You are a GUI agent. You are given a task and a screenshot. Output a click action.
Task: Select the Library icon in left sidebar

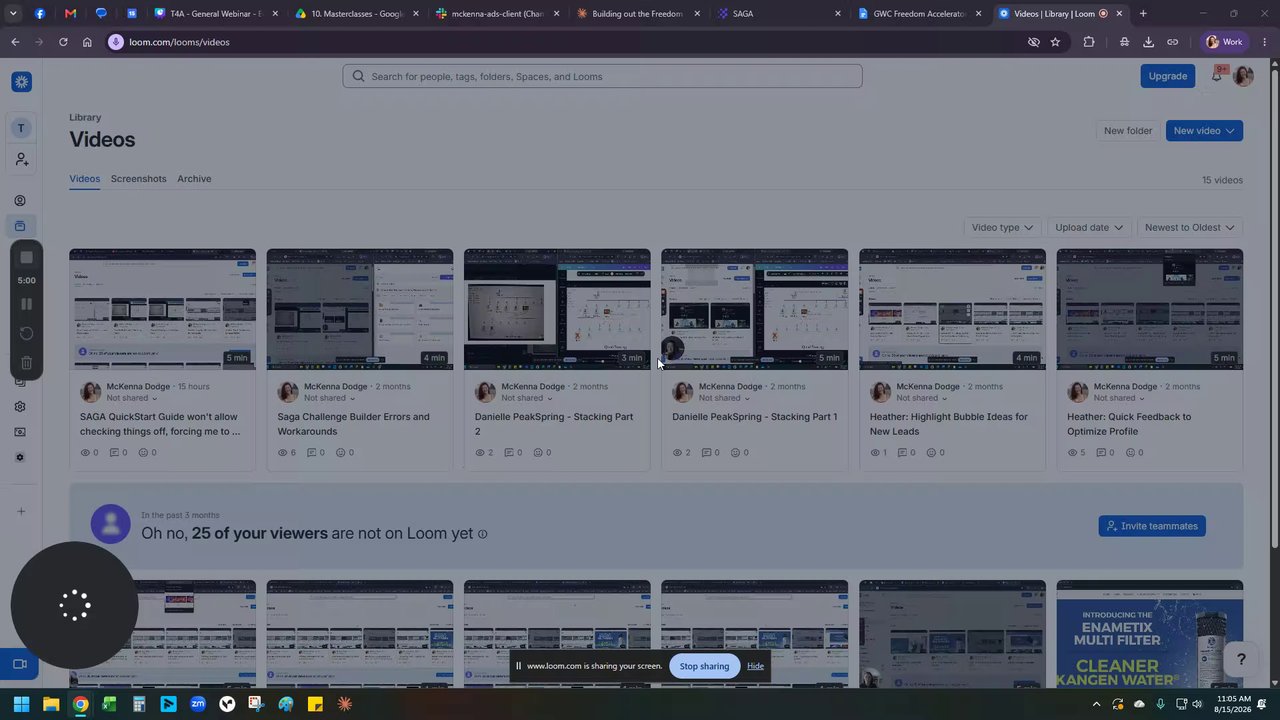point(20,226)
